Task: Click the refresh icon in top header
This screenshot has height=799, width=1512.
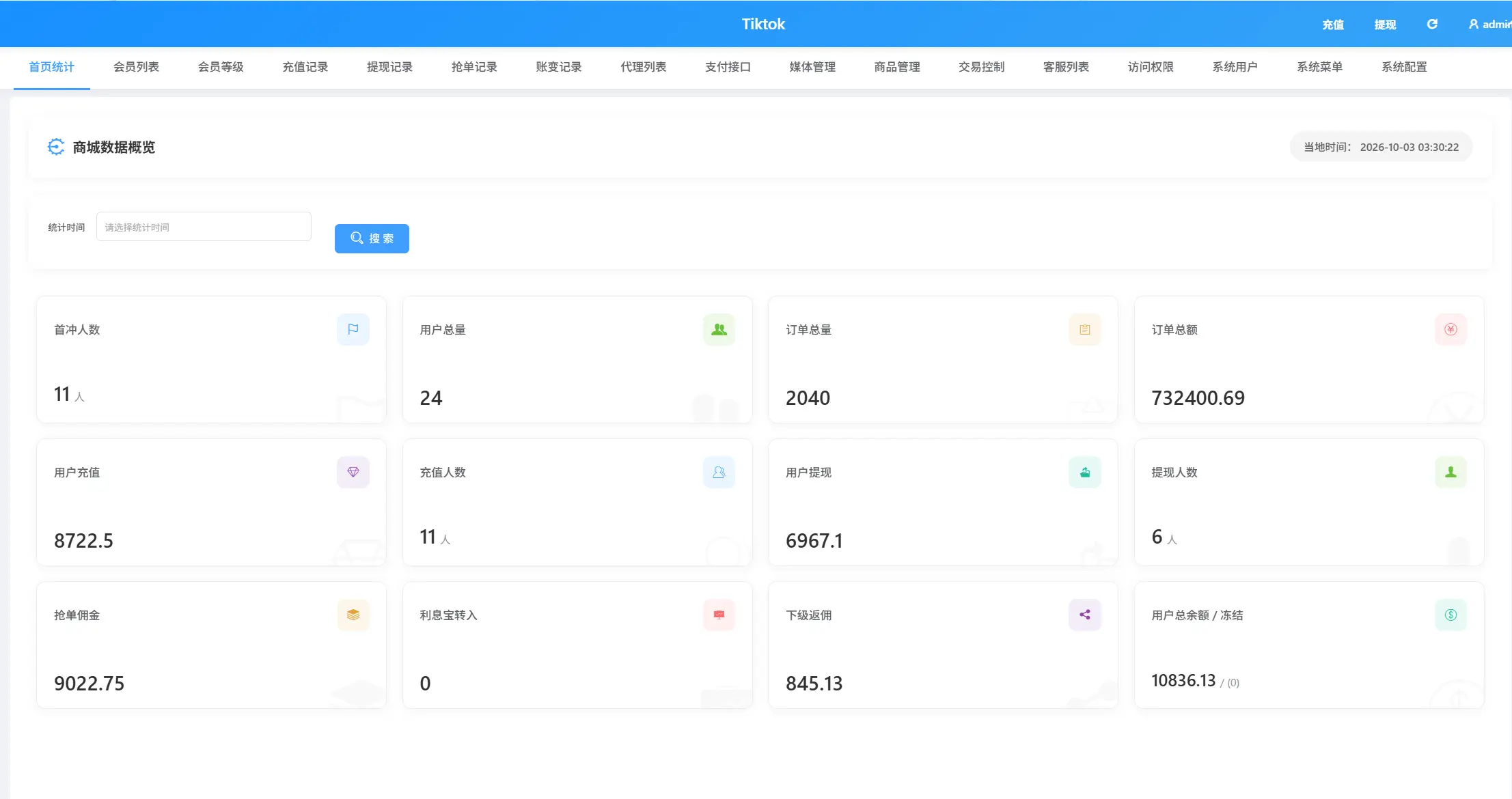Action: point(1432,24)
